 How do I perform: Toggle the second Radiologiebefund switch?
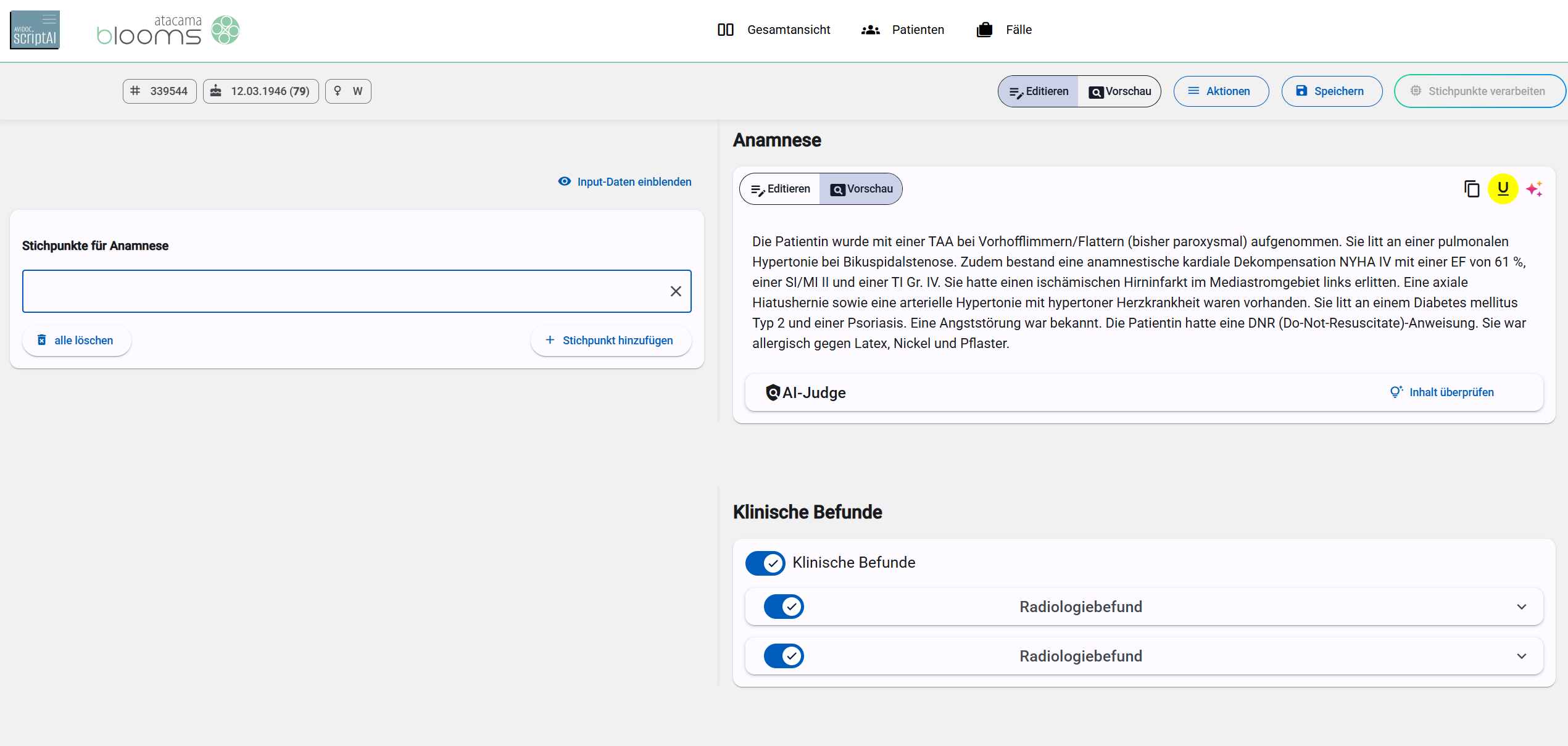coord(784,656)
